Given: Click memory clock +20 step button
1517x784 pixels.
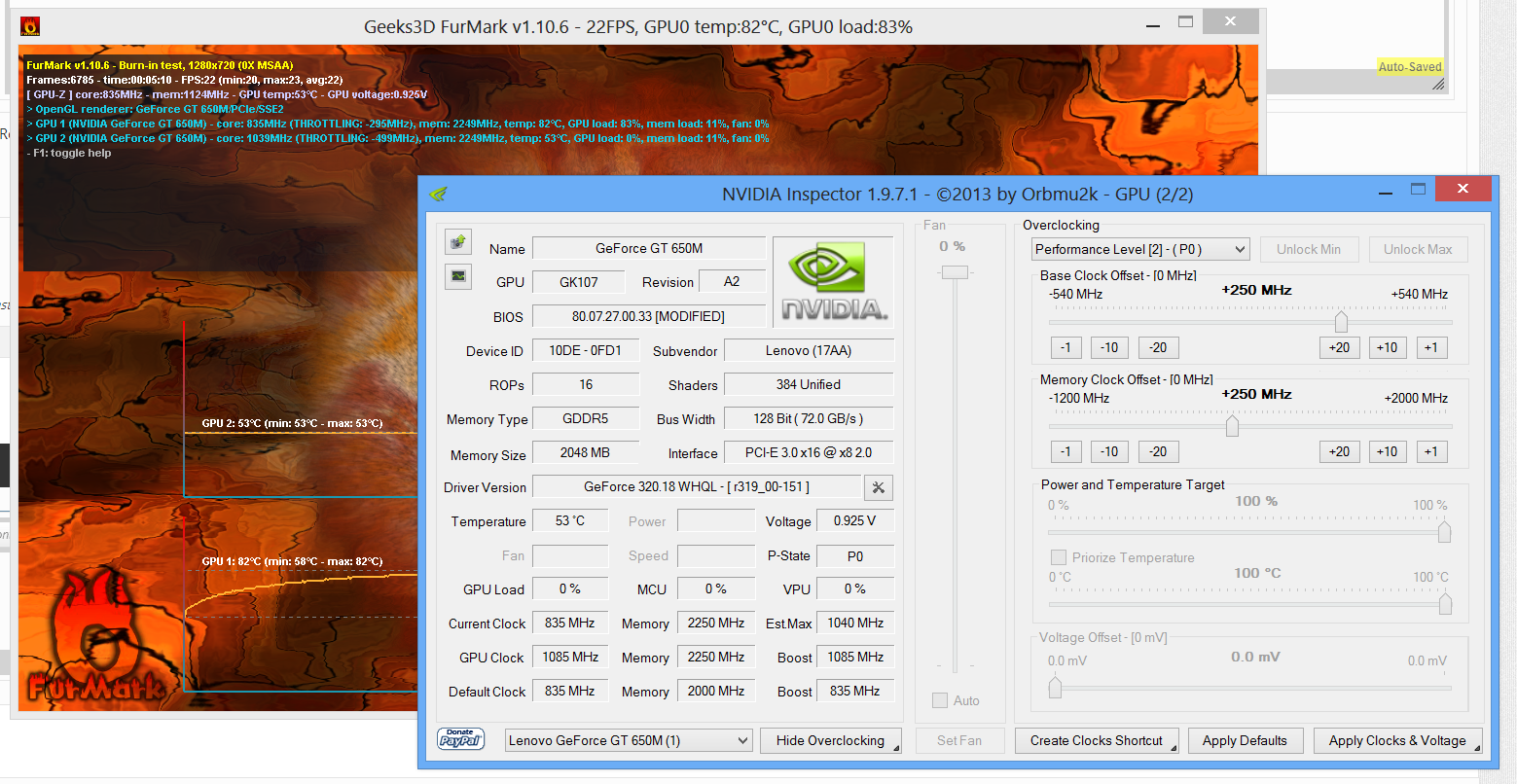Looking at the screenshot, I should click(1340, 451).
